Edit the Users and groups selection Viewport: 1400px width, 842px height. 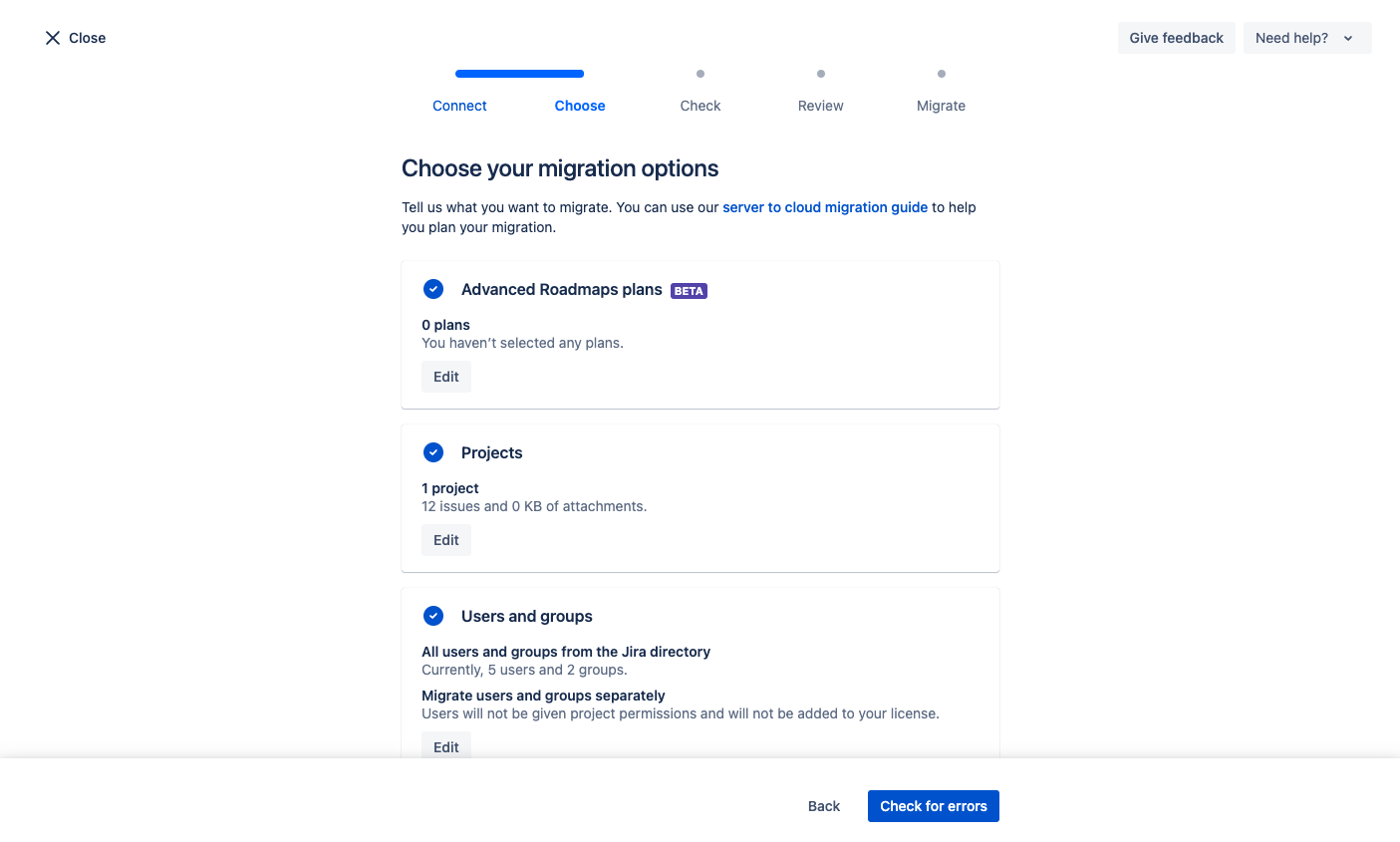446,746
